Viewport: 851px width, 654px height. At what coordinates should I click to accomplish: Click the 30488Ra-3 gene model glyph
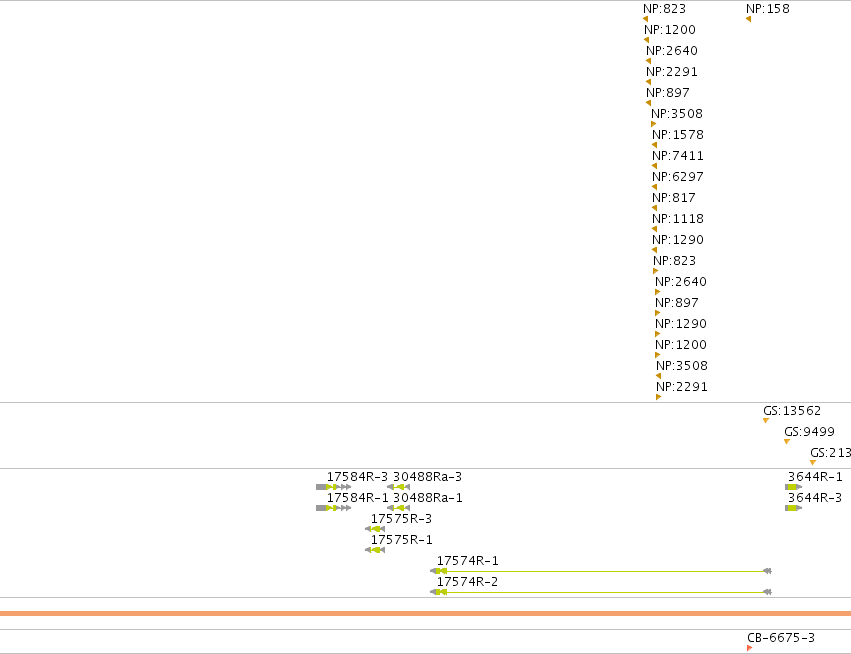[x=398, y=487]
